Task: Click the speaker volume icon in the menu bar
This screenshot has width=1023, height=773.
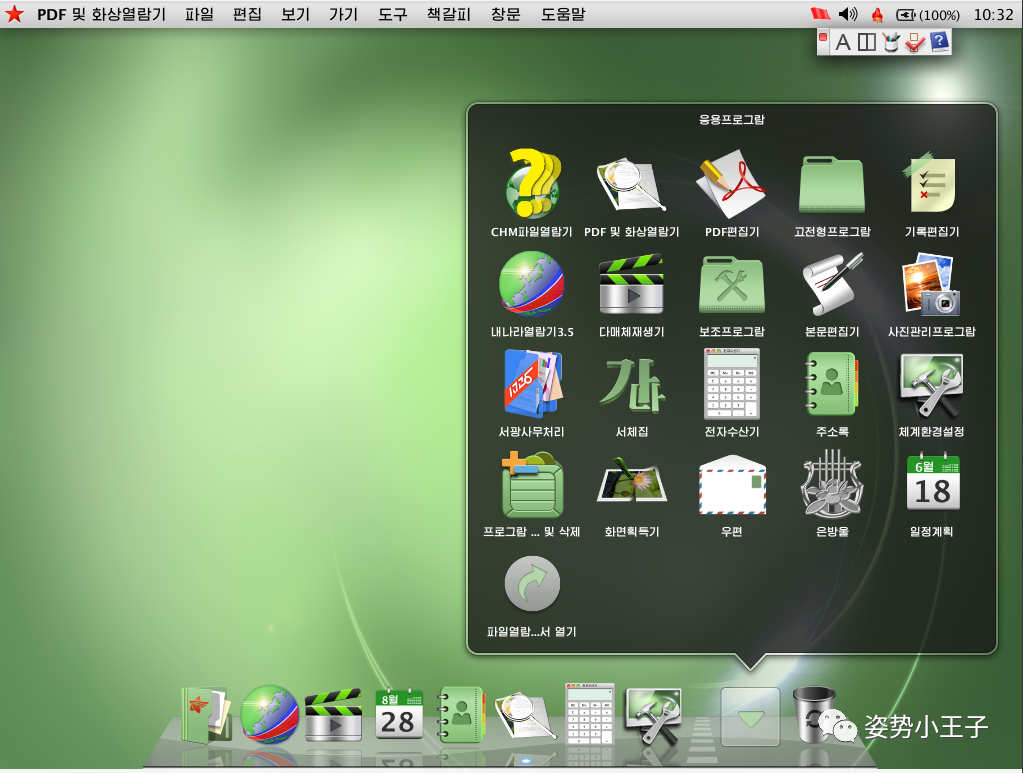Action: 848,14
